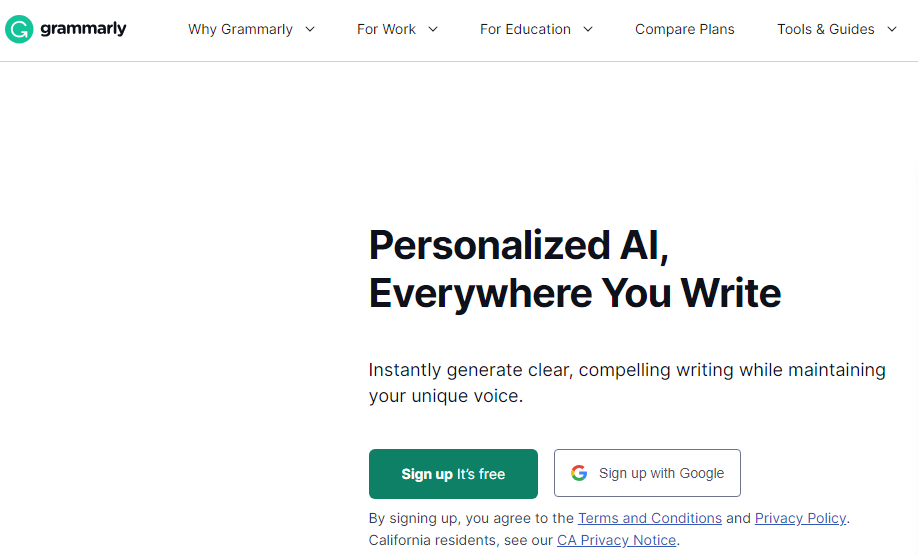The width and height of the screenshot is (918, 556).
Task: Click the Google G icon
Action: pyautogui.click(x=579, y=473)
